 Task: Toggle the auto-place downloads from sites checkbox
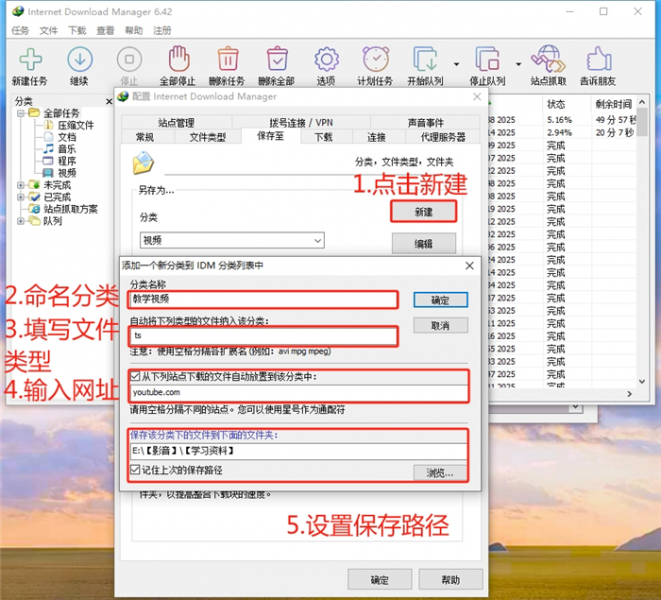135,376
